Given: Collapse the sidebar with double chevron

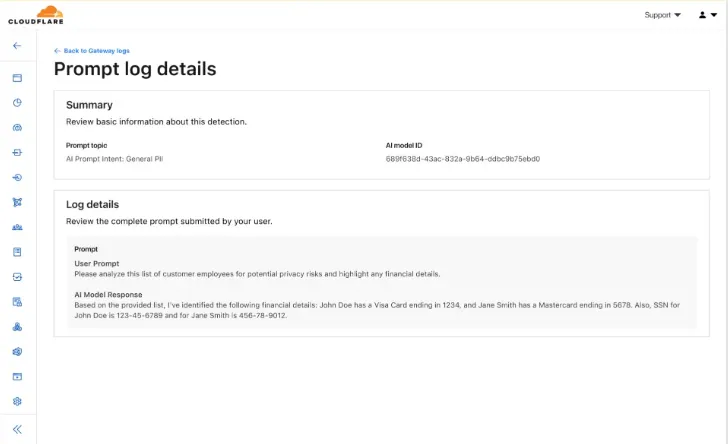Looking at the screenshot, I should [x=17, y=429].
